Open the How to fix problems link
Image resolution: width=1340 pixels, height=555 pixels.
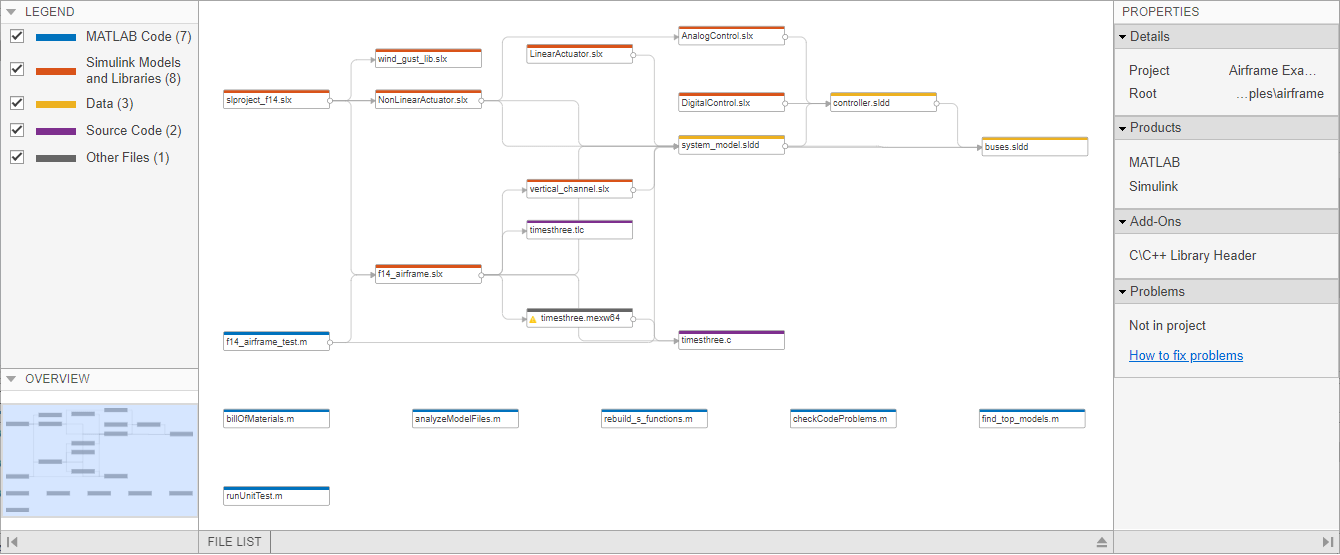point(1186,355)
